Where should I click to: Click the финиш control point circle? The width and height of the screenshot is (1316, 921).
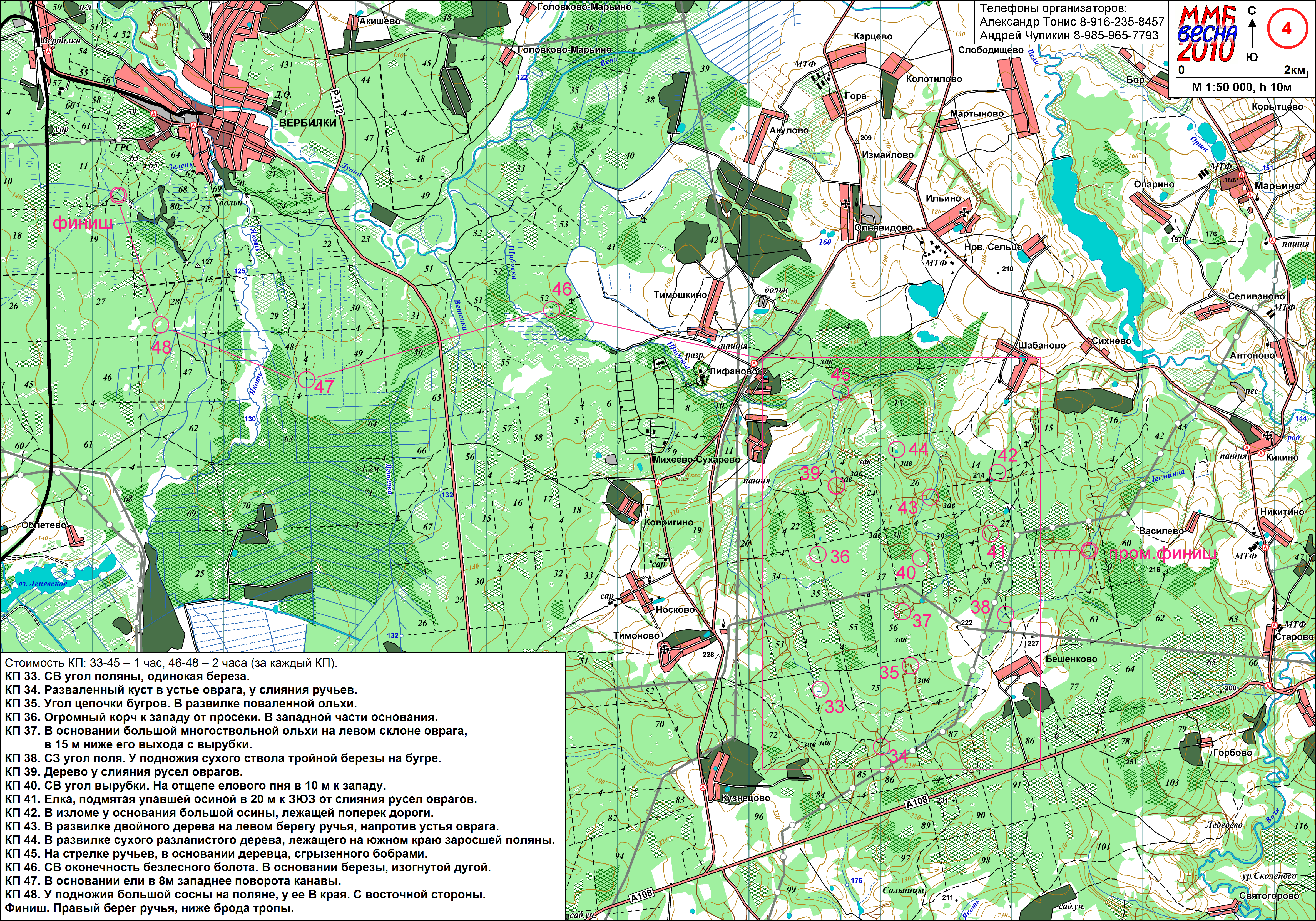click(x=118, y=195)
